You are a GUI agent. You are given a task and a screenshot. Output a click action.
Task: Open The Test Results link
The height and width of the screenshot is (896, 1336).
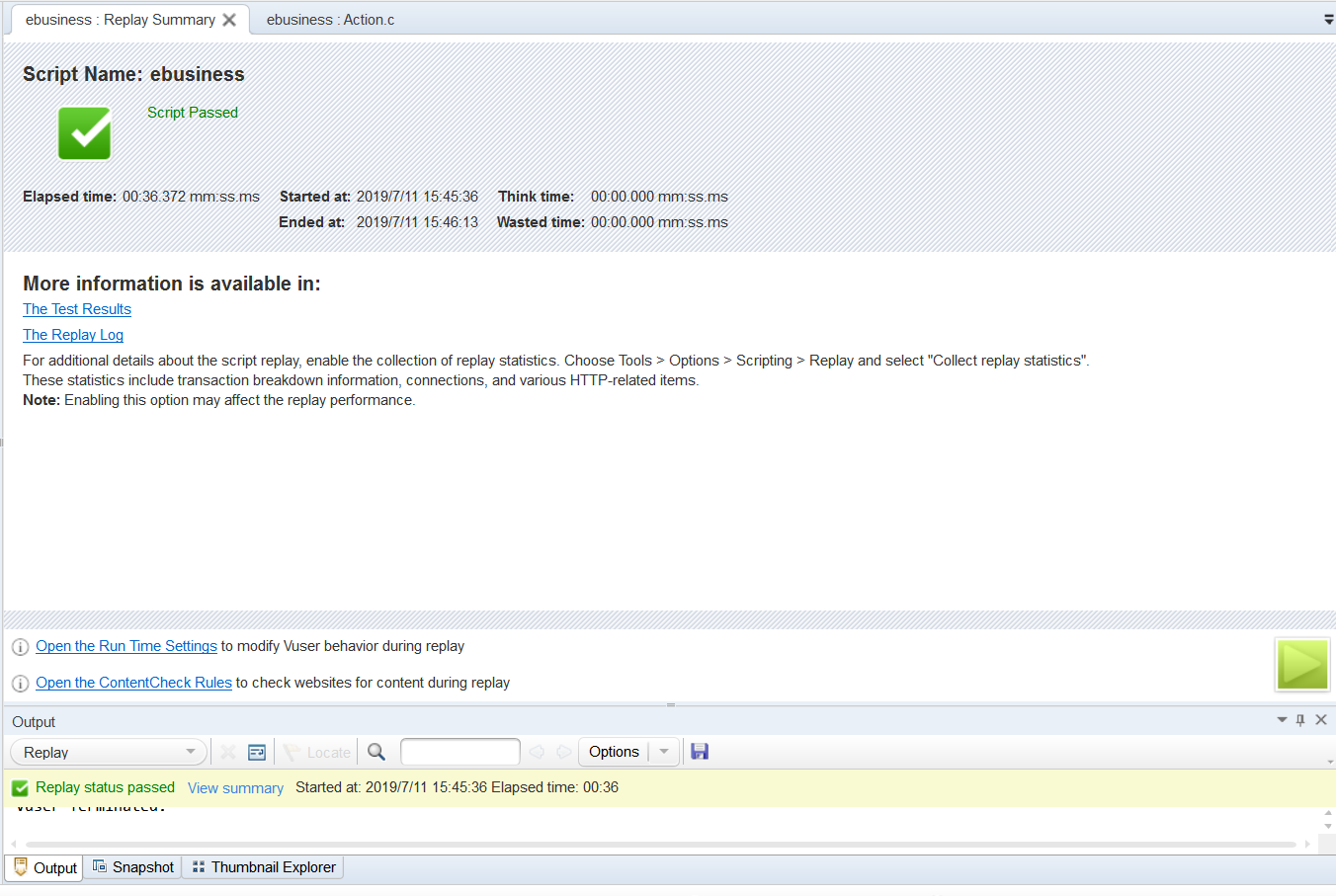[x=77, y=309]
